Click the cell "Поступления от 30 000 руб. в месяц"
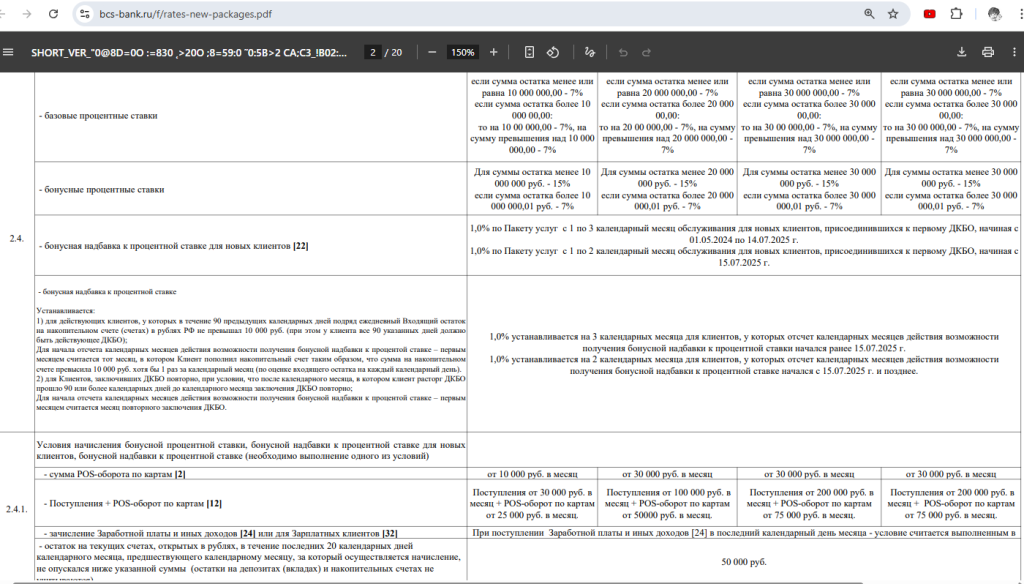The width and height of the screenshot is (1024, 584). coord(532,504)
